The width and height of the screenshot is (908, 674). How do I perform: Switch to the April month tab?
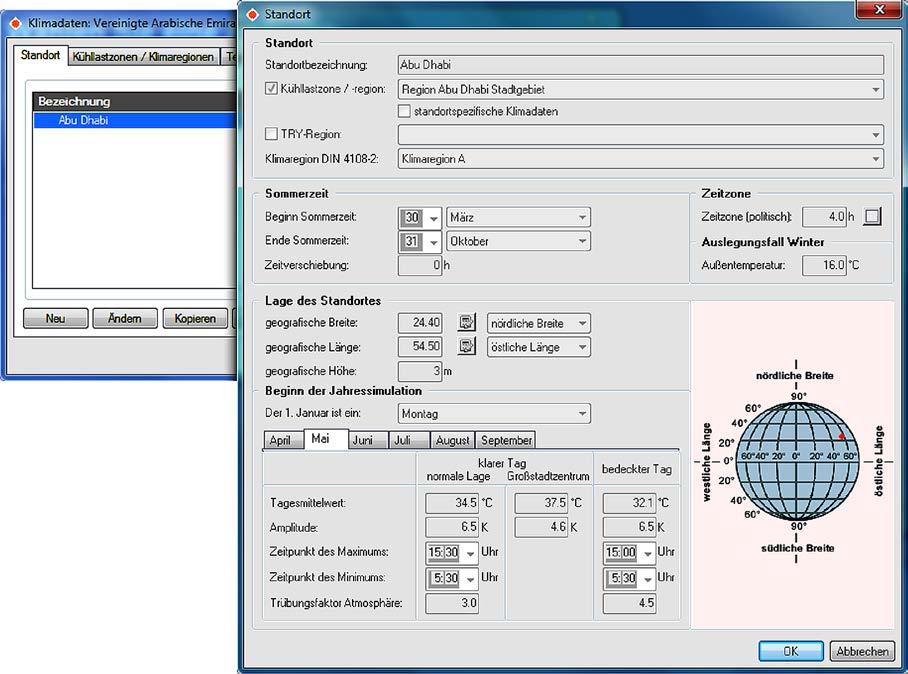coord(281,440)
